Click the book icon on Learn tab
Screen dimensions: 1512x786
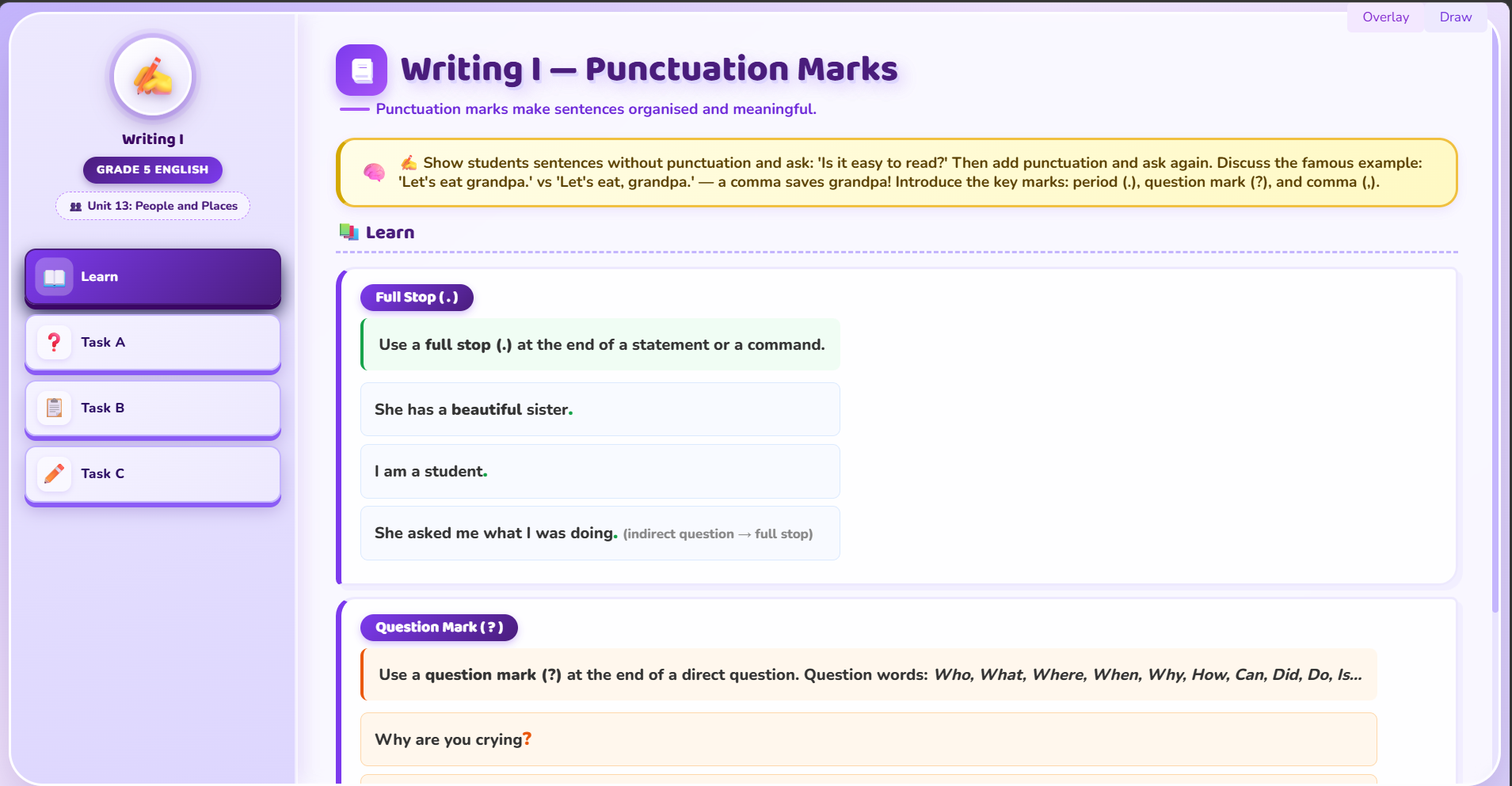[54, 277]
